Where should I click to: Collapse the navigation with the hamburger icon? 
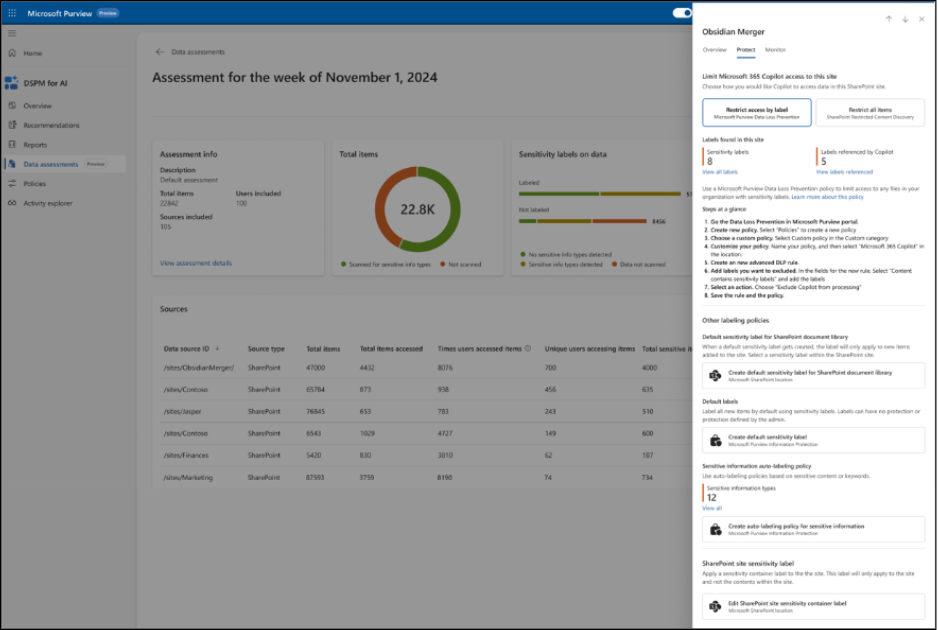[x=12, y=34]
